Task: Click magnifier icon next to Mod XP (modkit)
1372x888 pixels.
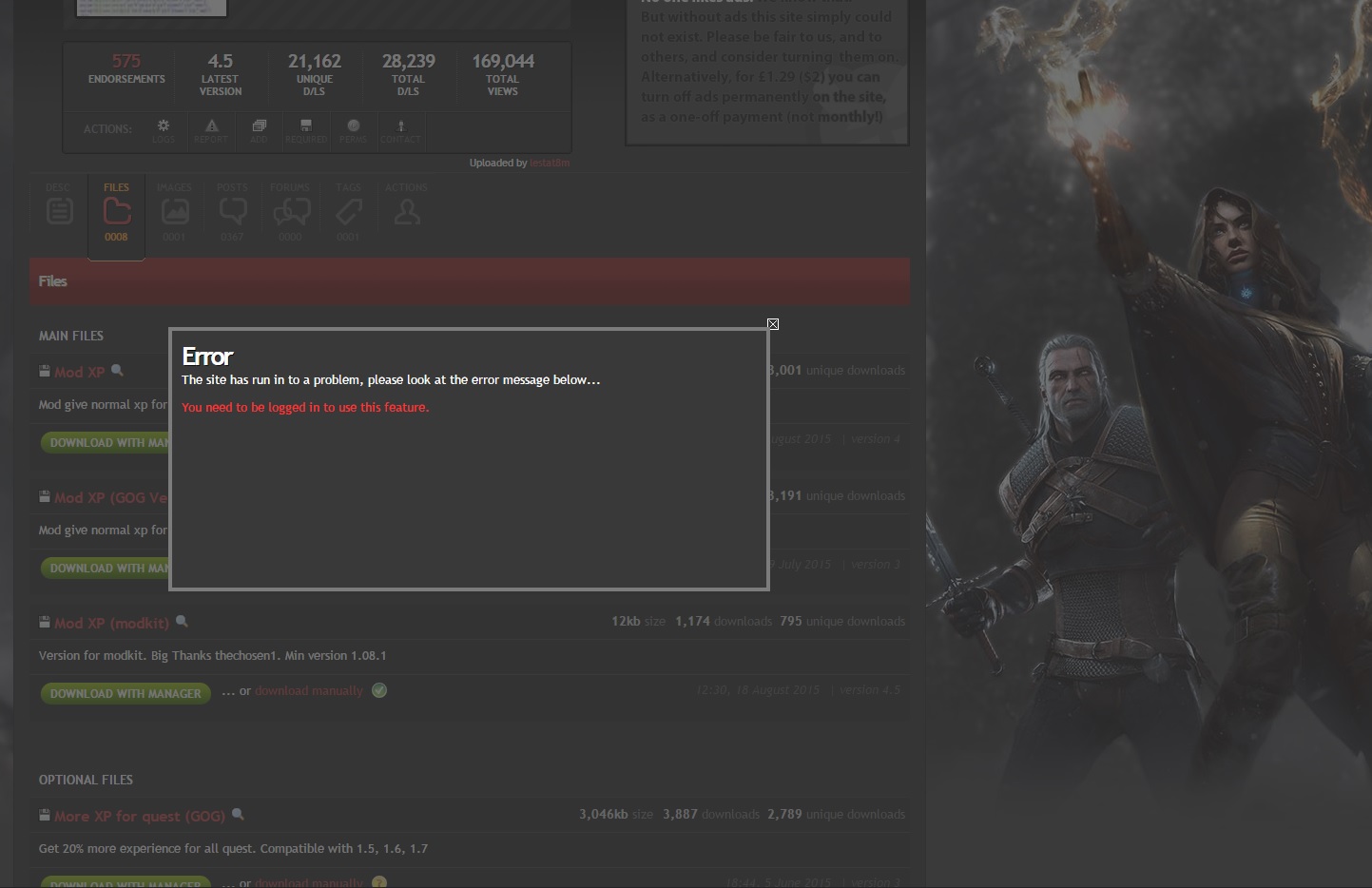Action: [x=182, y=621]
